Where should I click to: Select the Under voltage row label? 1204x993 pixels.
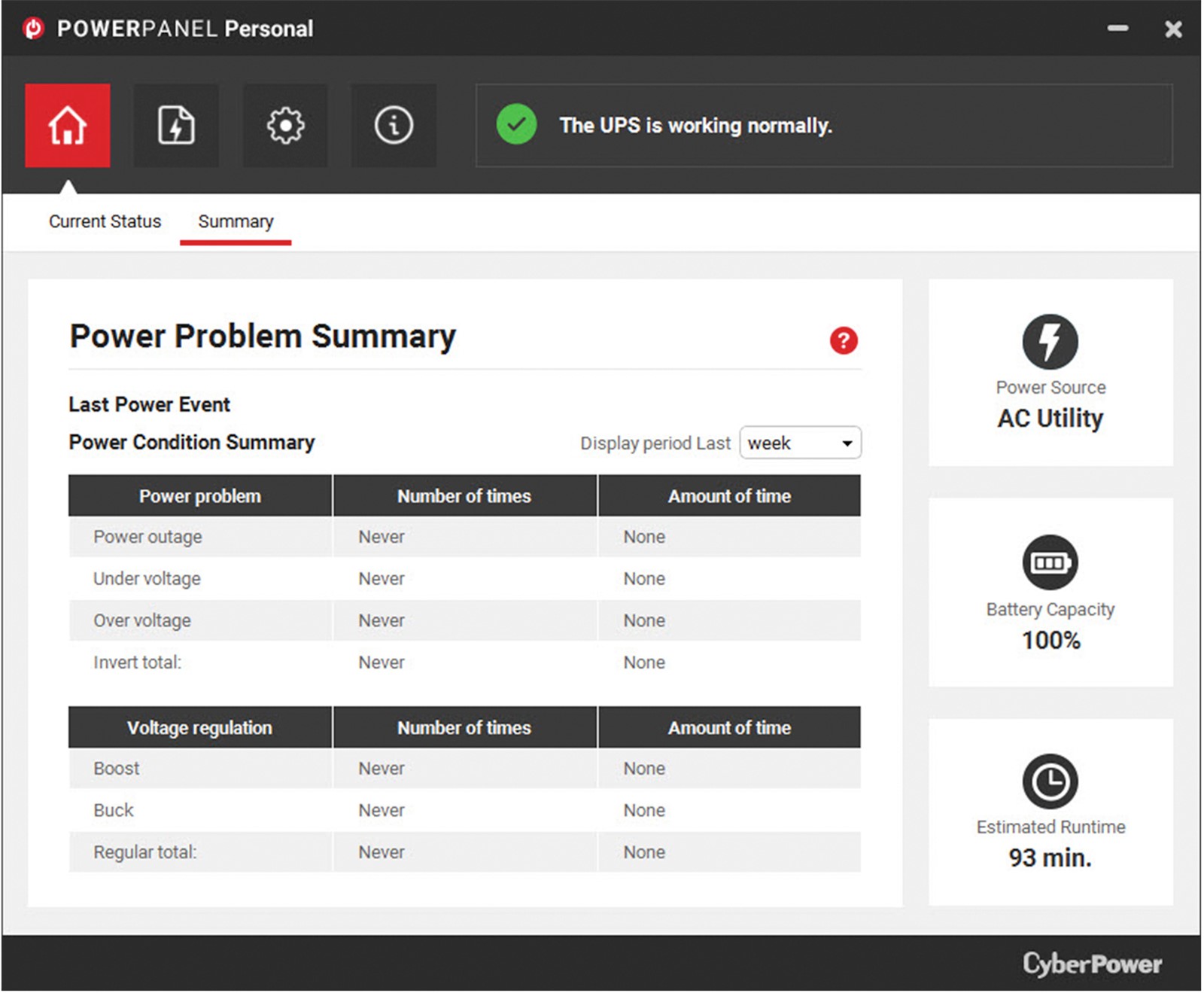[147, 578]
